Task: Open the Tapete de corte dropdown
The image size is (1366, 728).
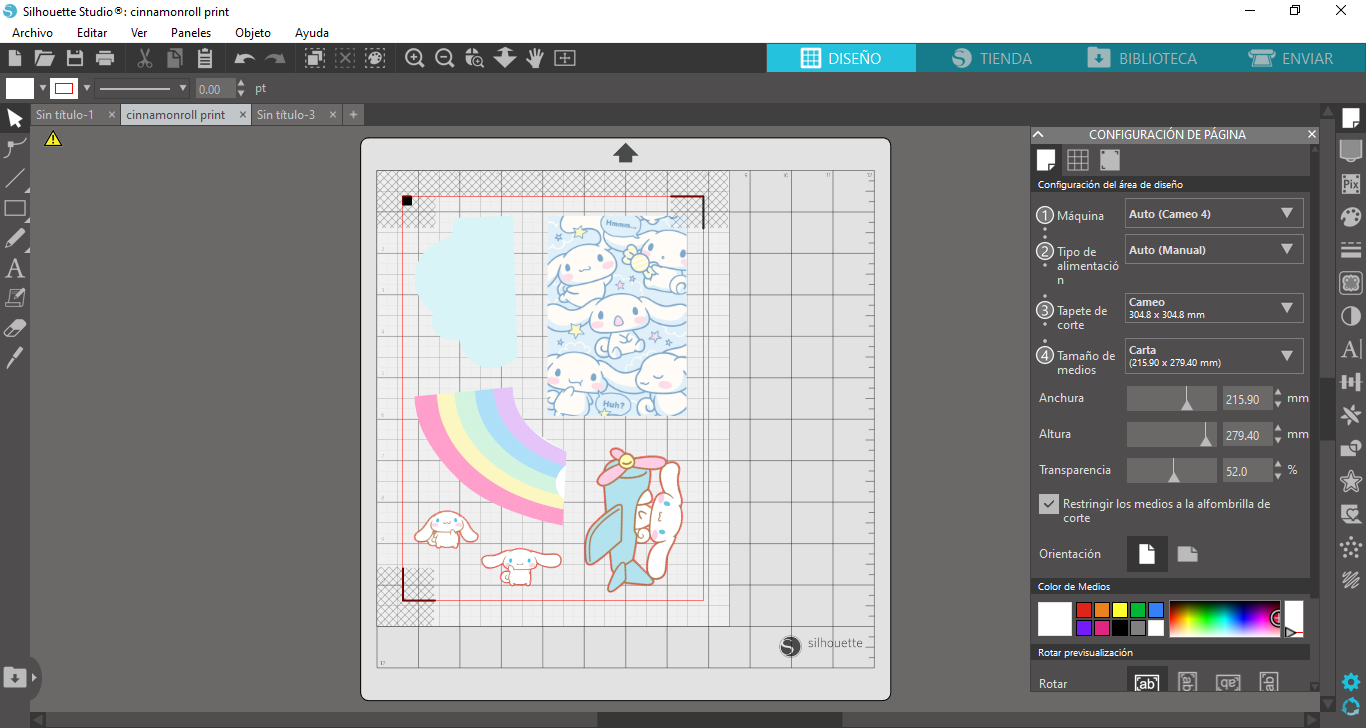Action: coord(1214,308)
